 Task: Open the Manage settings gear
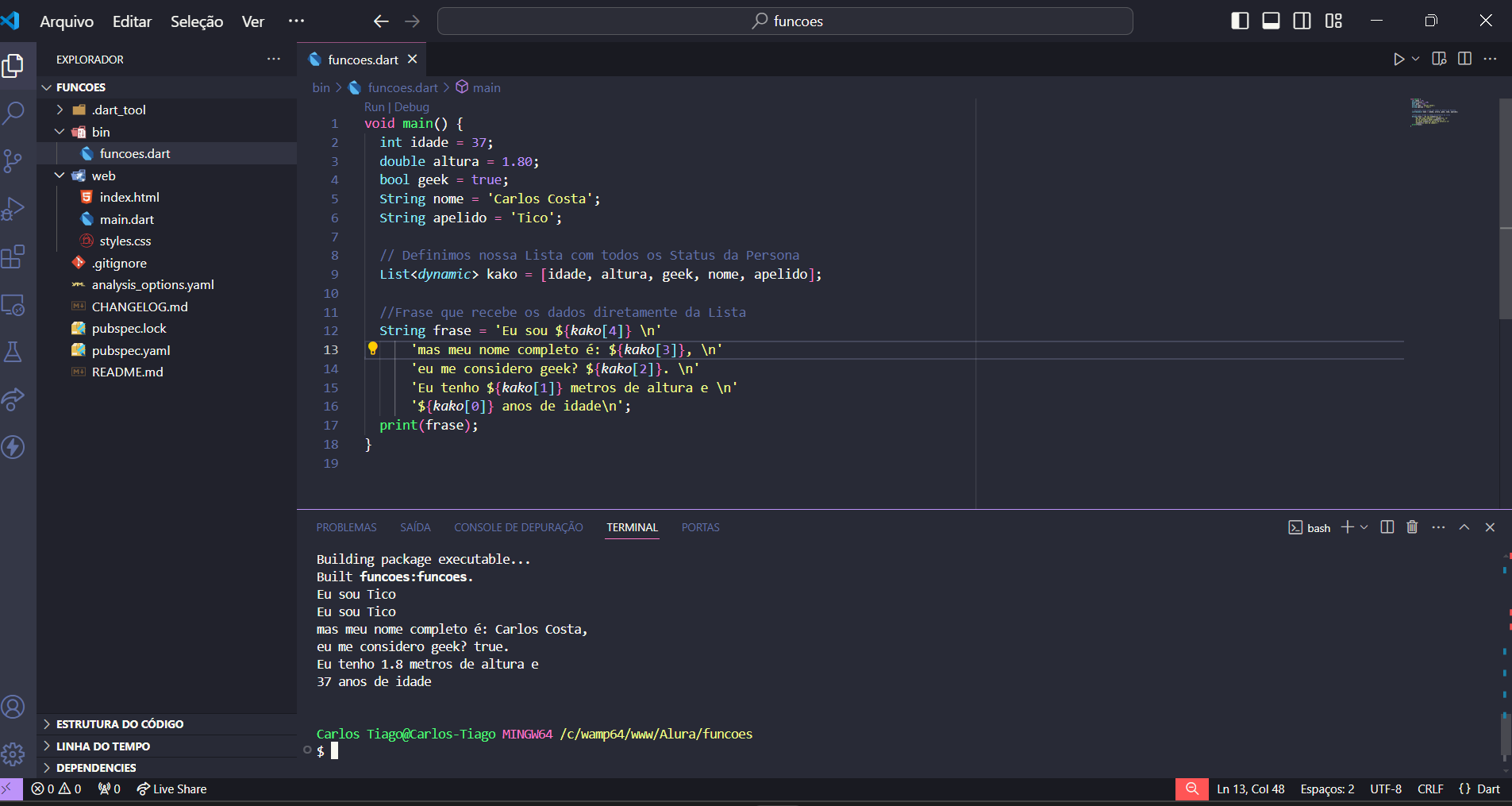[13, 754]
